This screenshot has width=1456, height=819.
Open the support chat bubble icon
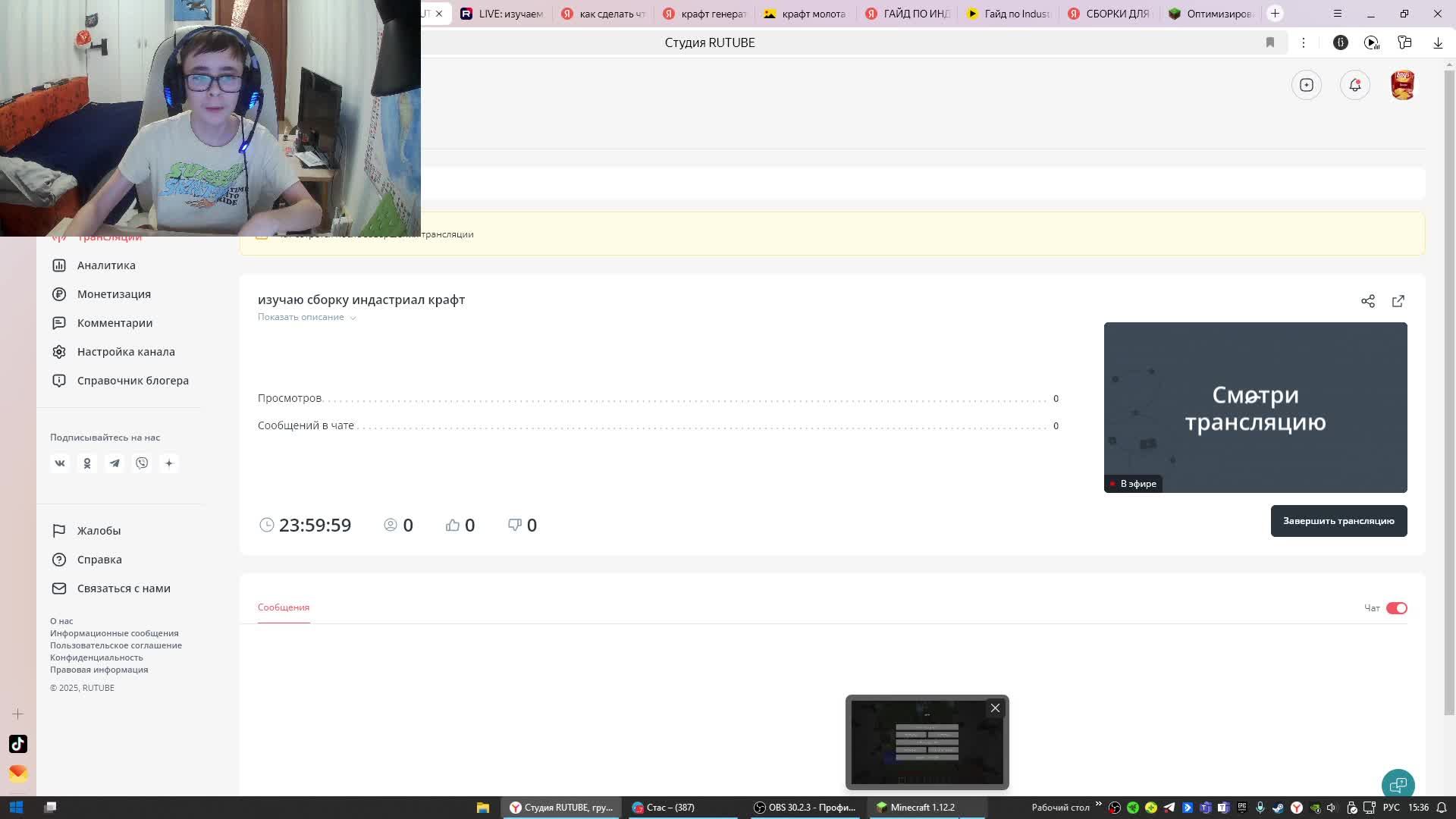pos(1397,785)
